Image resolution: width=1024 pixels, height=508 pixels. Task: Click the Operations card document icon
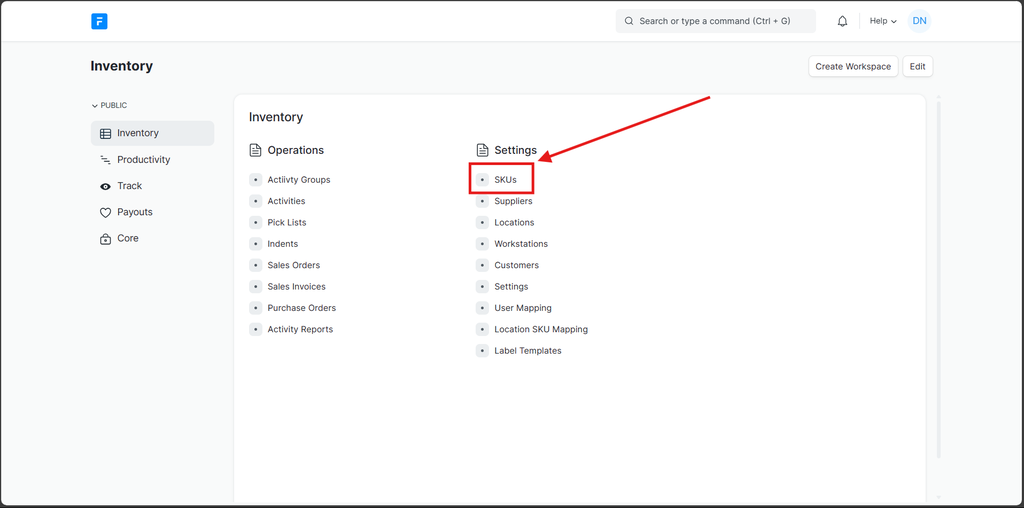coord(255,150)
